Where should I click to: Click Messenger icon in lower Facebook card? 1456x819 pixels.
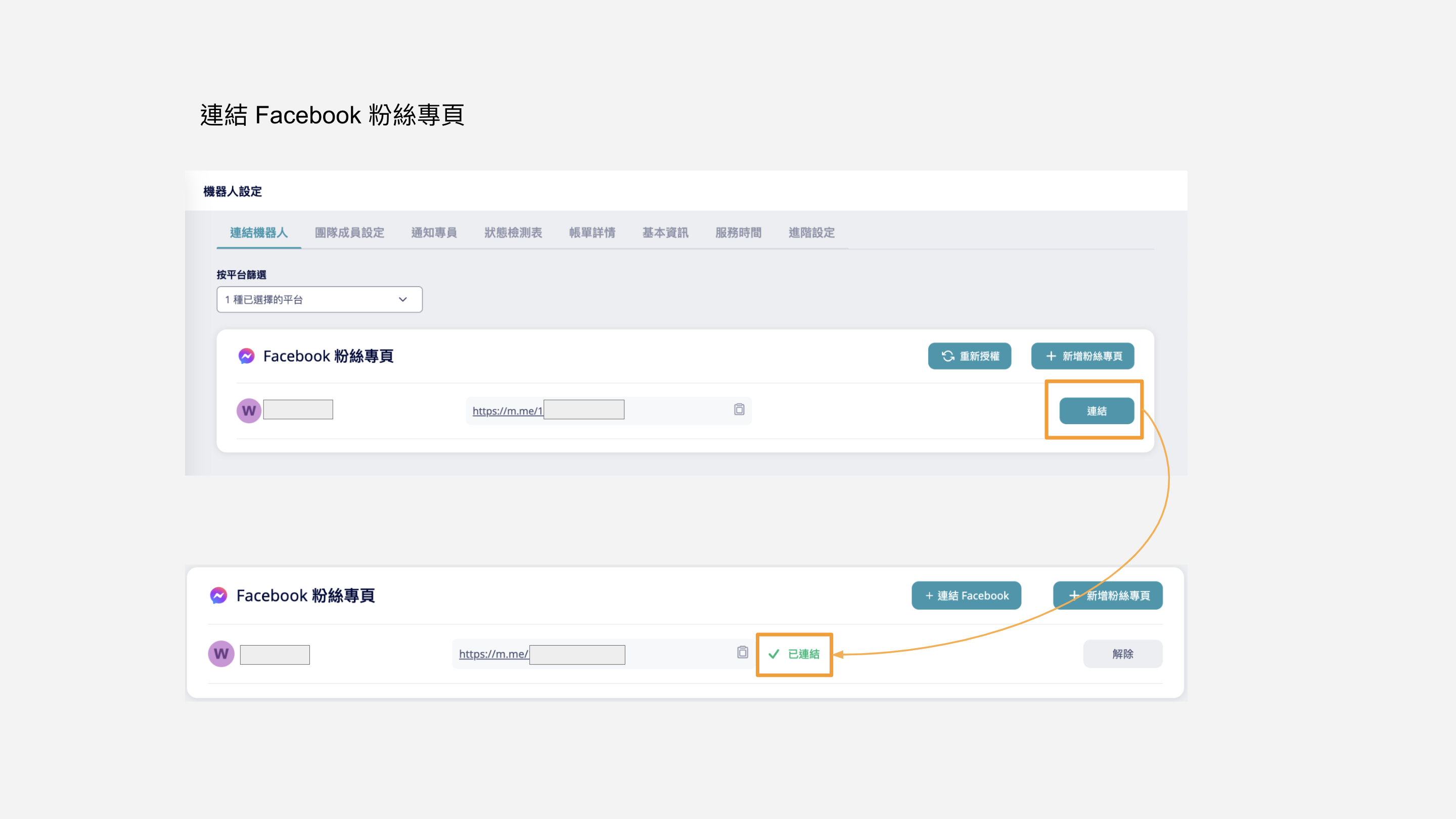click(x=219, y=595)
